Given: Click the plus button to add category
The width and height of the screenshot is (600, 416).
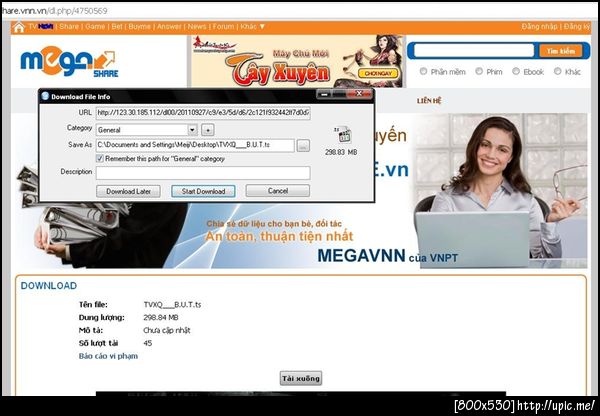Looking at the screenshot, I should tap(207, 130).
